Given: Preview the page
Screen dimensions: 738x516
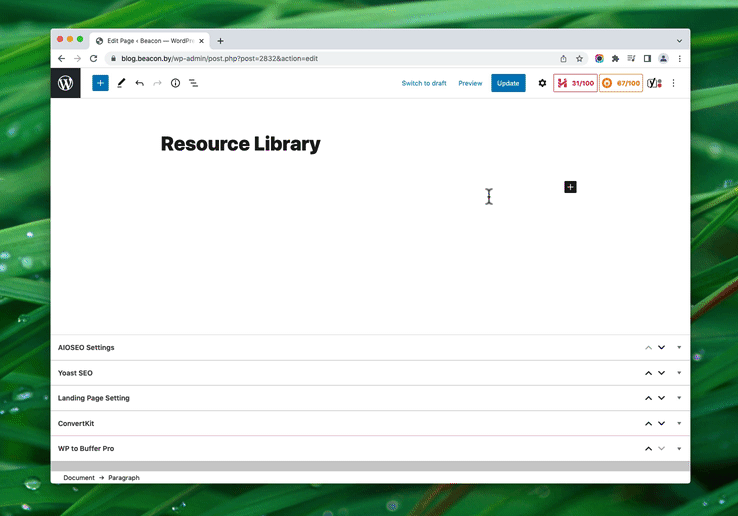Looking at the screenshot, I should tap(470, 83).
